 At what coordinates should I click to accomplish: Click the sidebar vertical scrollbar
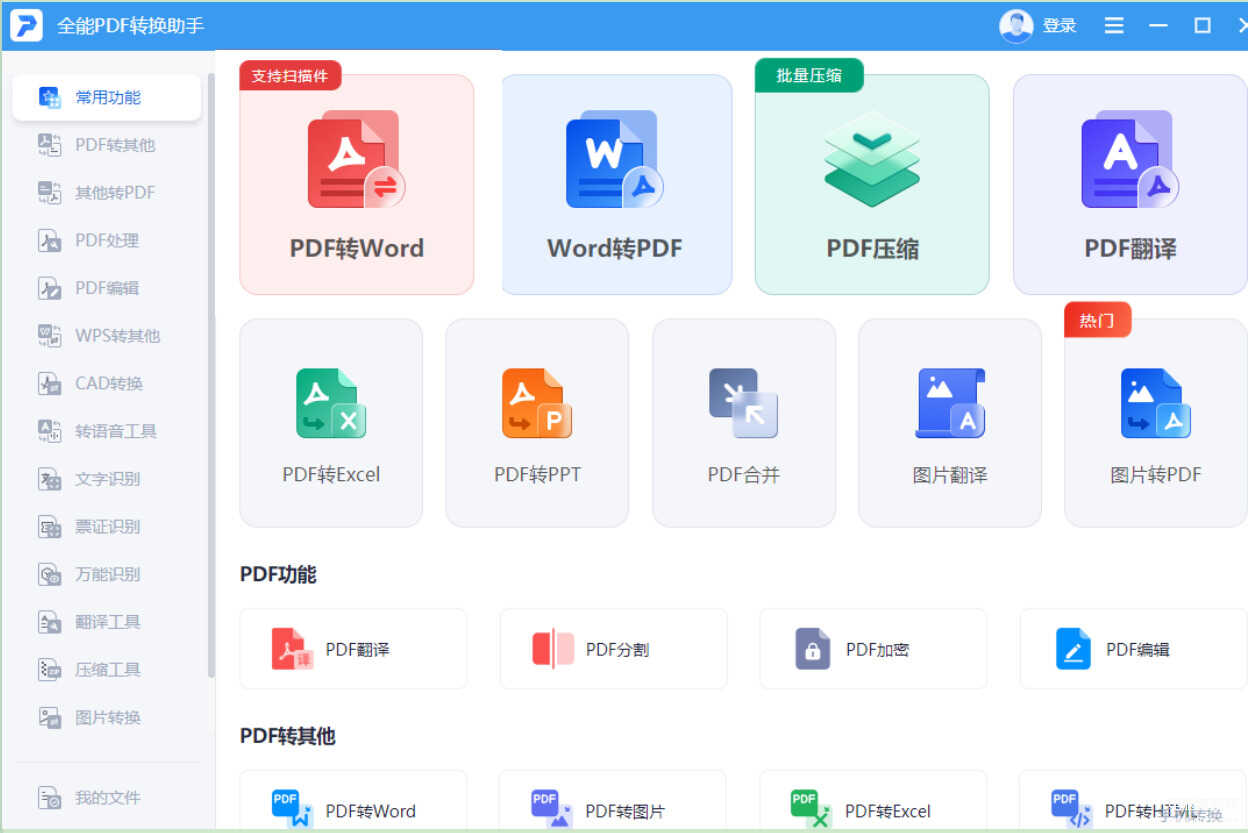tap(211, 375)
